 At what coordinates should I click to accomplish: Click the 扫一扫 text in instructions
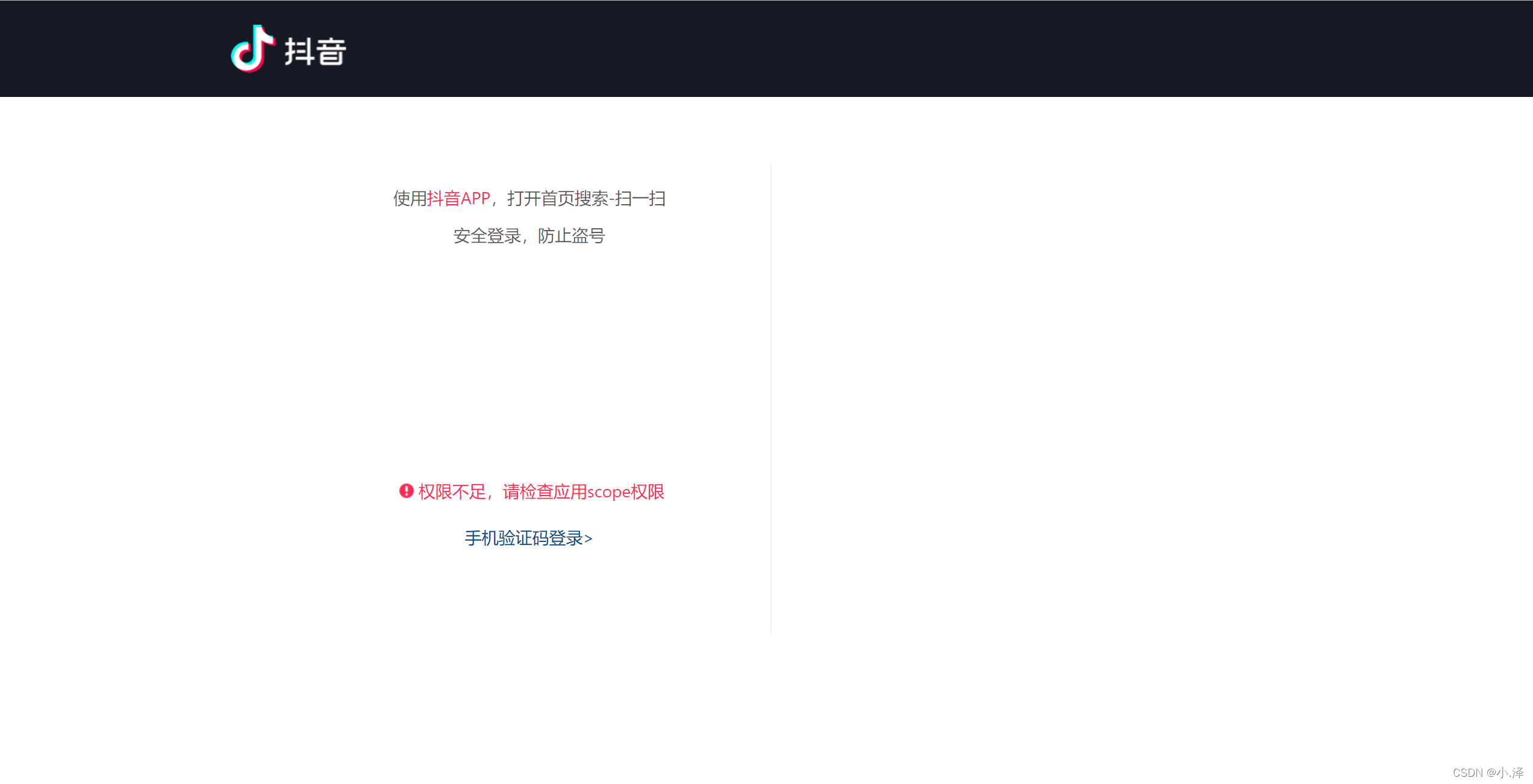pos(640,199)
